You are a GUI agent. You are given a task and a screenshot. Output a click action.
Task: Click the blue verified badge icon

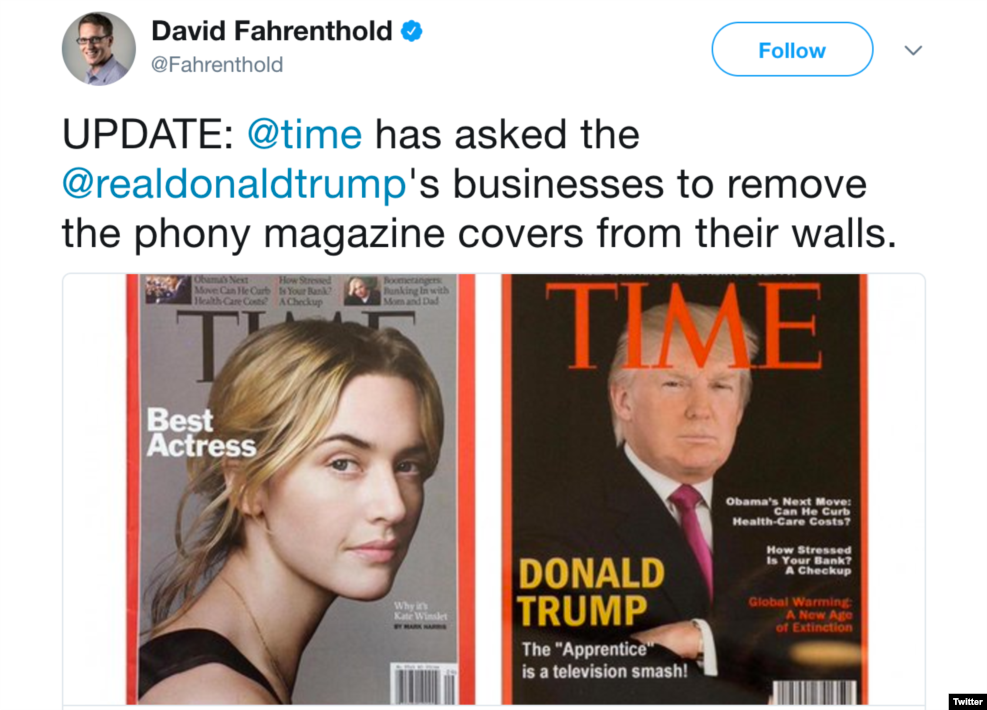coord(412,31)
